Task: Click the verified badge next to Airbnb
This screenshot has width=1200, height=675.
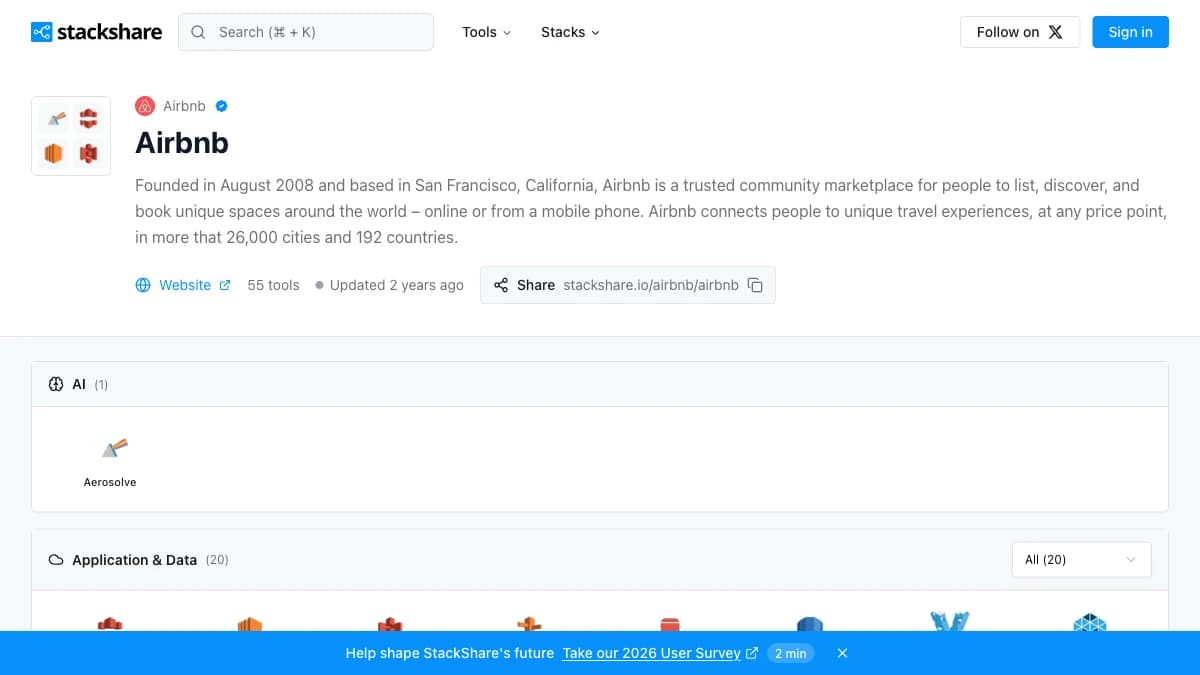Action: (x=221, y=106)
